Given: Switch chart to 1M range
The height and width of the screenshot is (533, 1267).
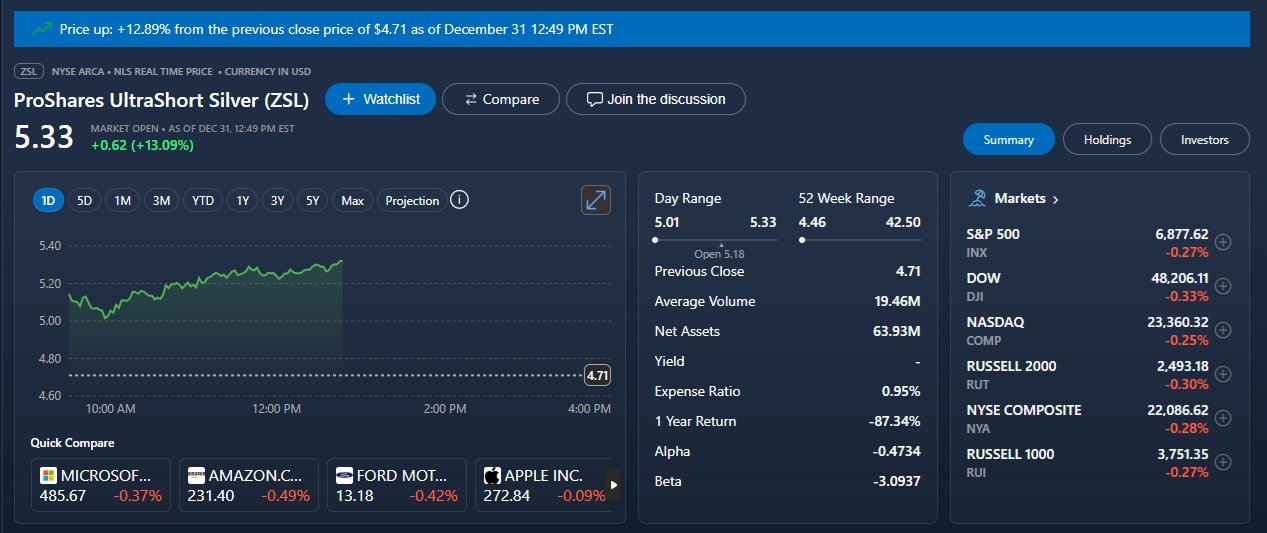Looking at the screenshot, I should [x=122, y=201].
